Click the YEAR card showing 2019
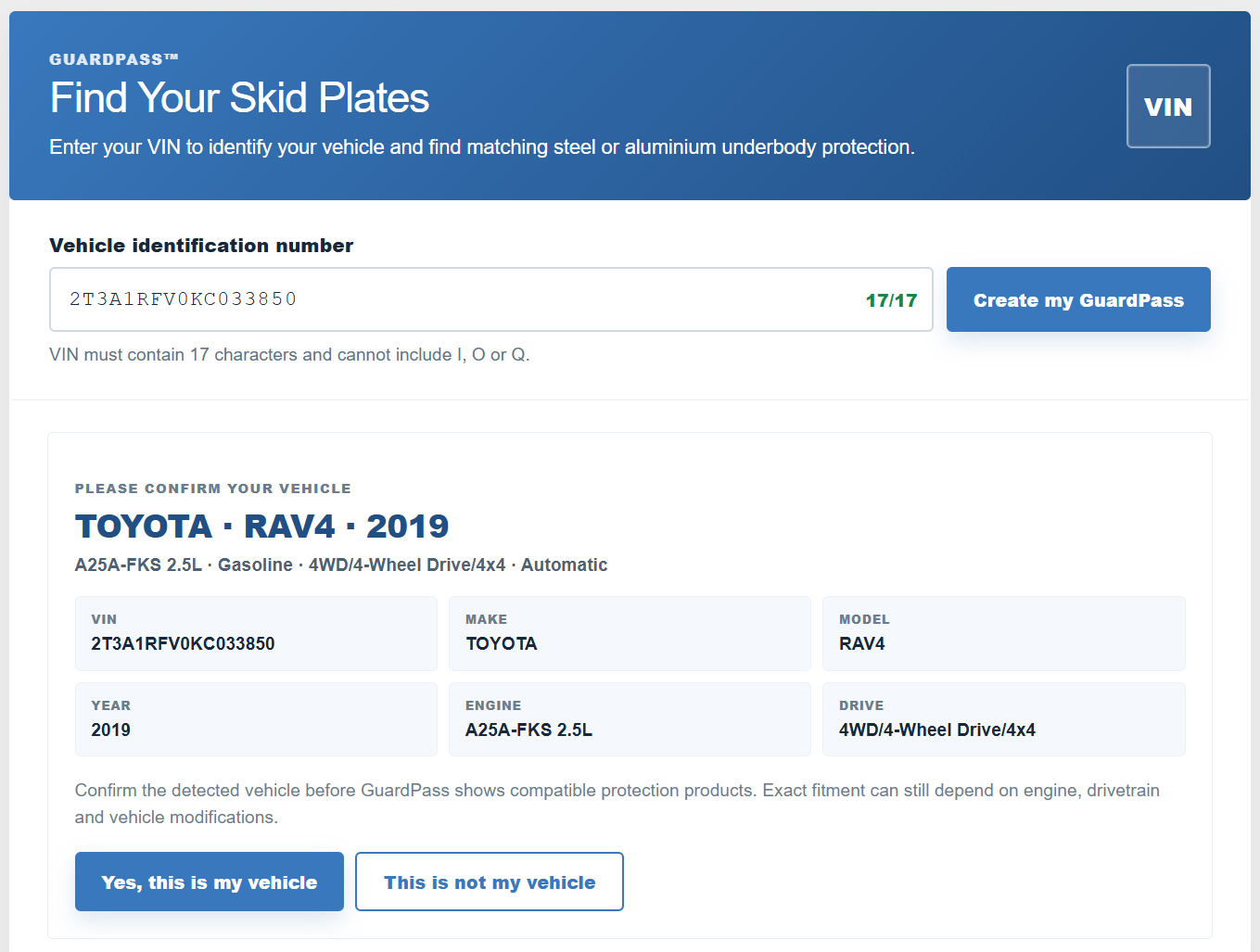This screenshot has width=1260, height=952. point(256,719)
